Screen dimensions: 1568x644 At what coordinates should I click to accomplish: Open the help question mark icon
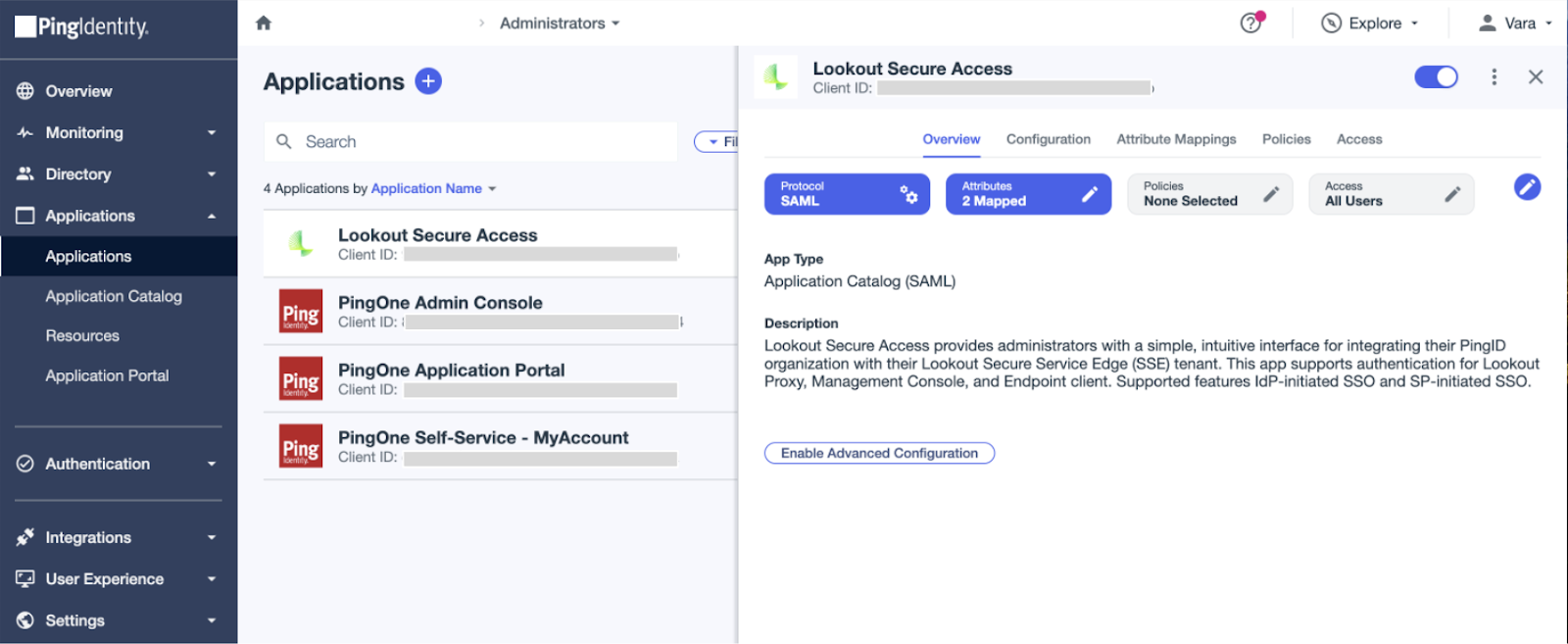pyautogui.click(x=1251, y=23)
